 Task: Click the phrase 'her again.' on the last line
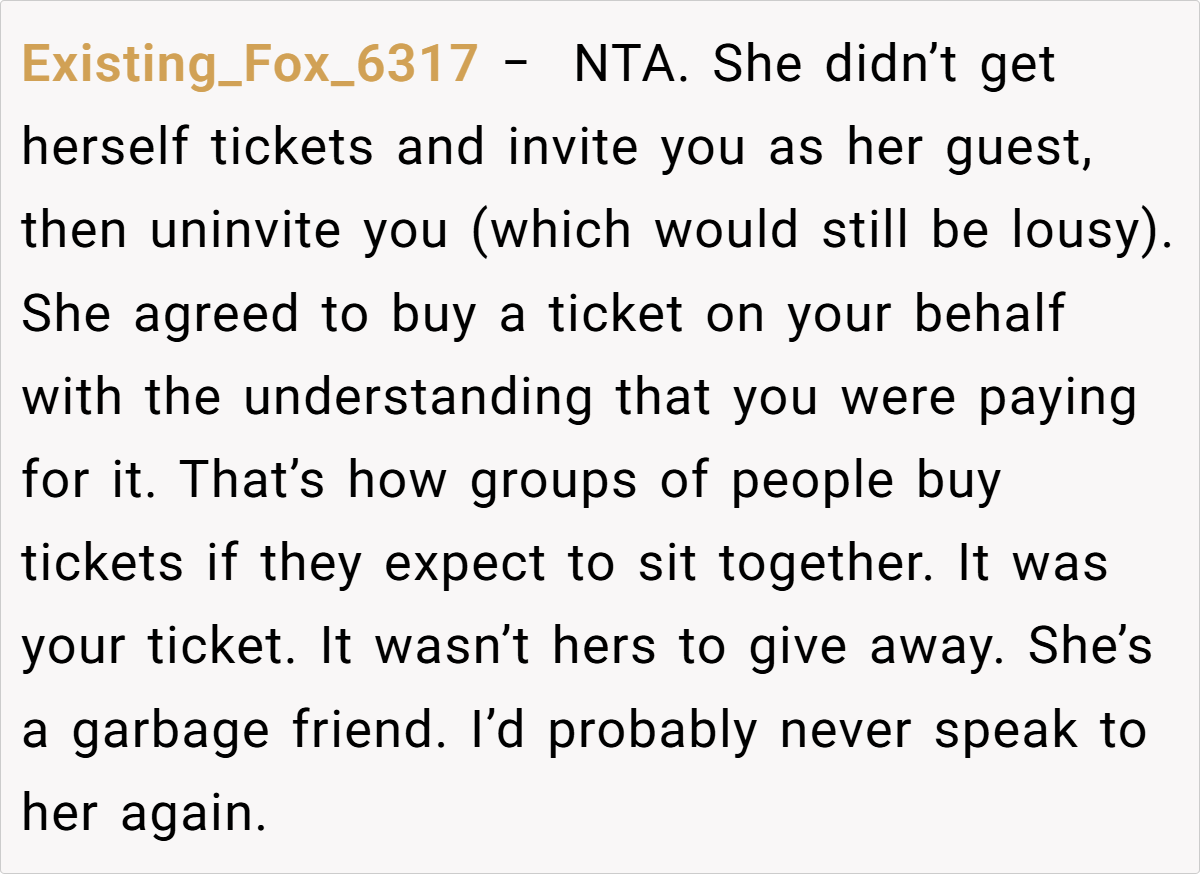point(144,813)
